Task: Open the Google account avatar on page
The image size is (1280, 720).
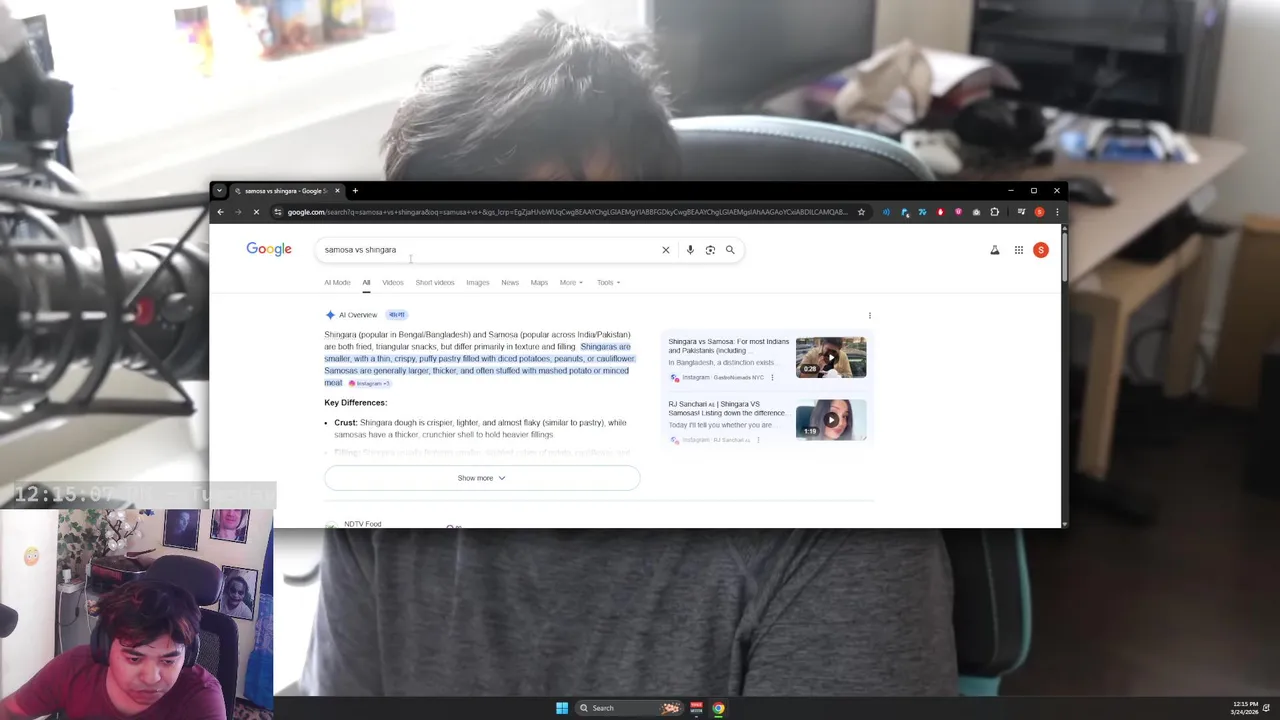Action: [1041, 250]
